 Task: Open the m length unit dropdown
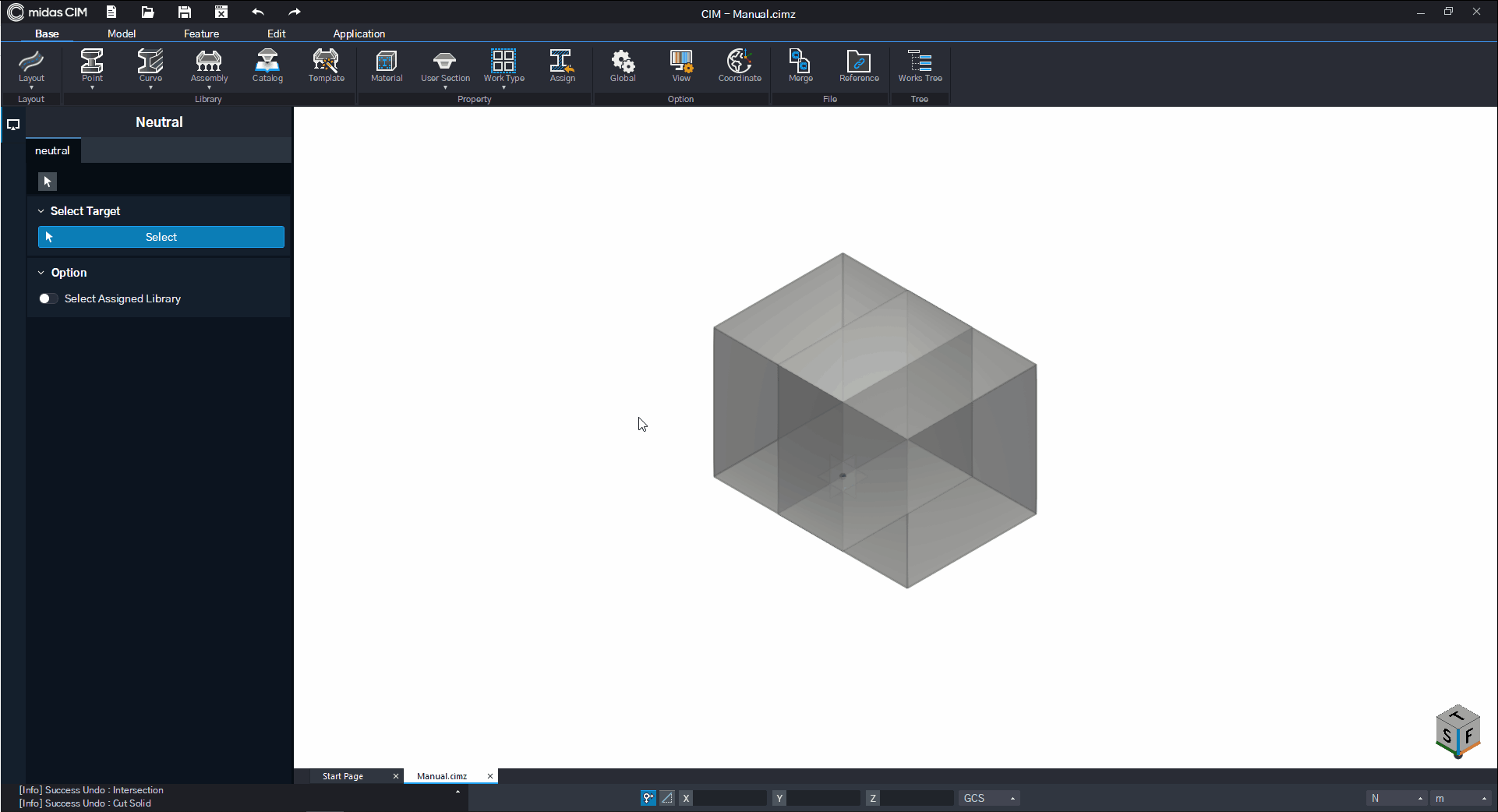1461,798
